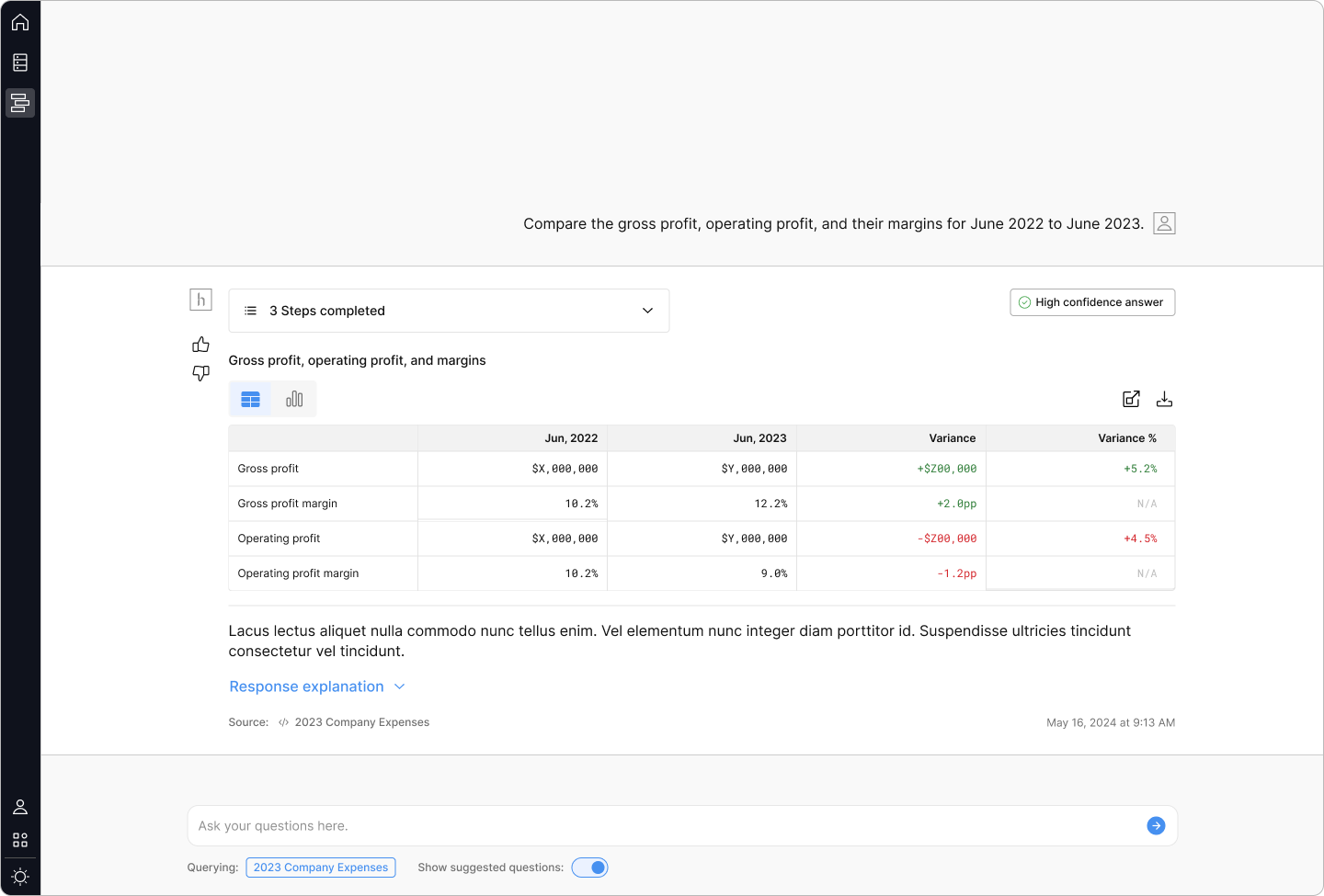Image resolution: width=1324 pixels, height=896 pixels.
Task: Open the Home icon in sidebar
Action: (20, 22)
